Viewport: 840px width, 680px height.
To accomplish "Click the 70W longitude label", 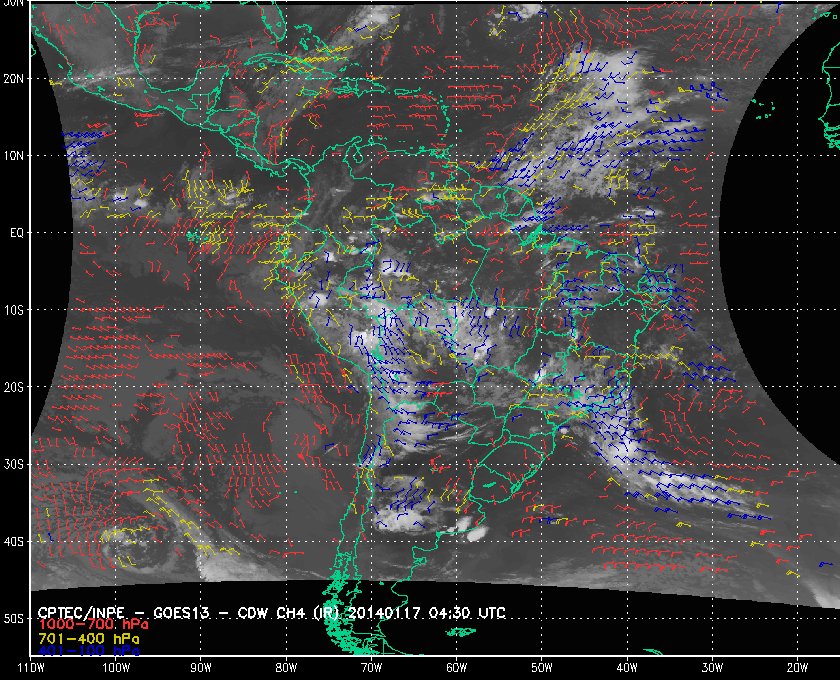I will (x=371, y=668).
